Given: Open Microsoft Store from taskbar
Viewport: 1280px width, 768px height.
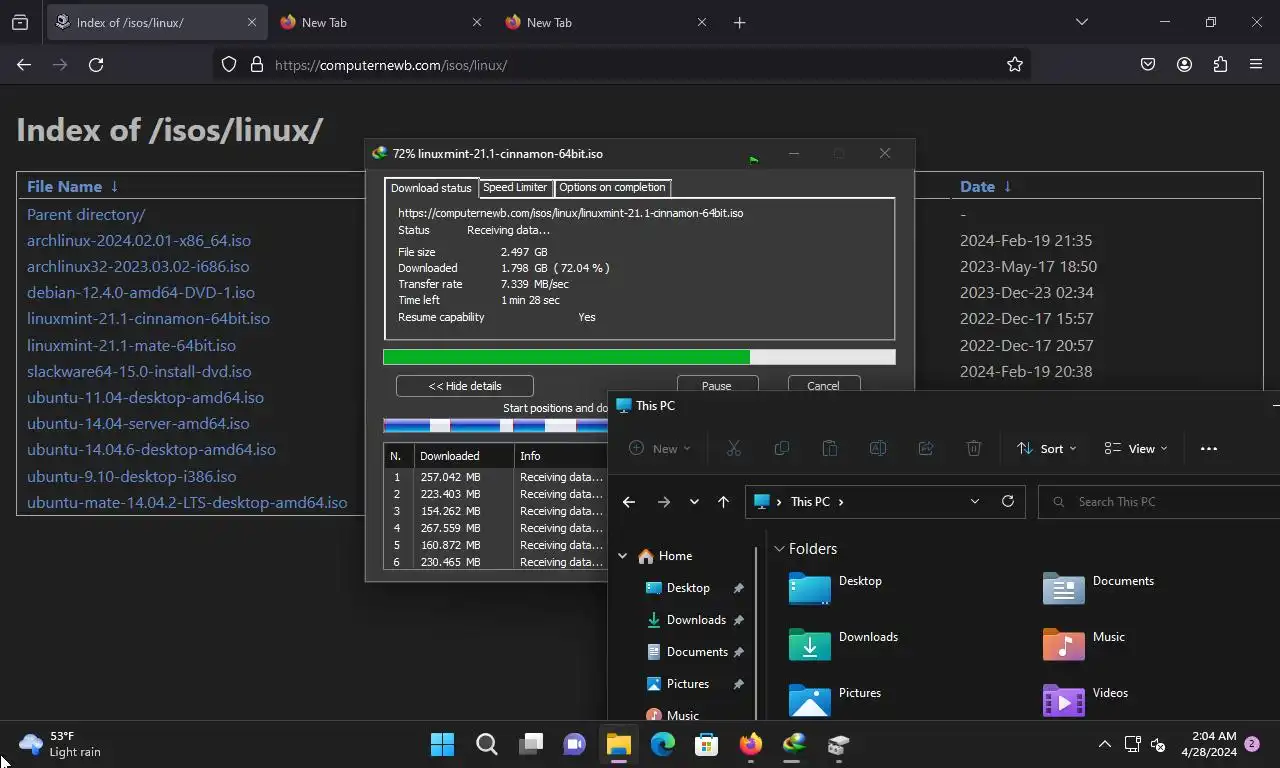Looking at the screenshot, I should pyautogui.click(x=706, y=744).
